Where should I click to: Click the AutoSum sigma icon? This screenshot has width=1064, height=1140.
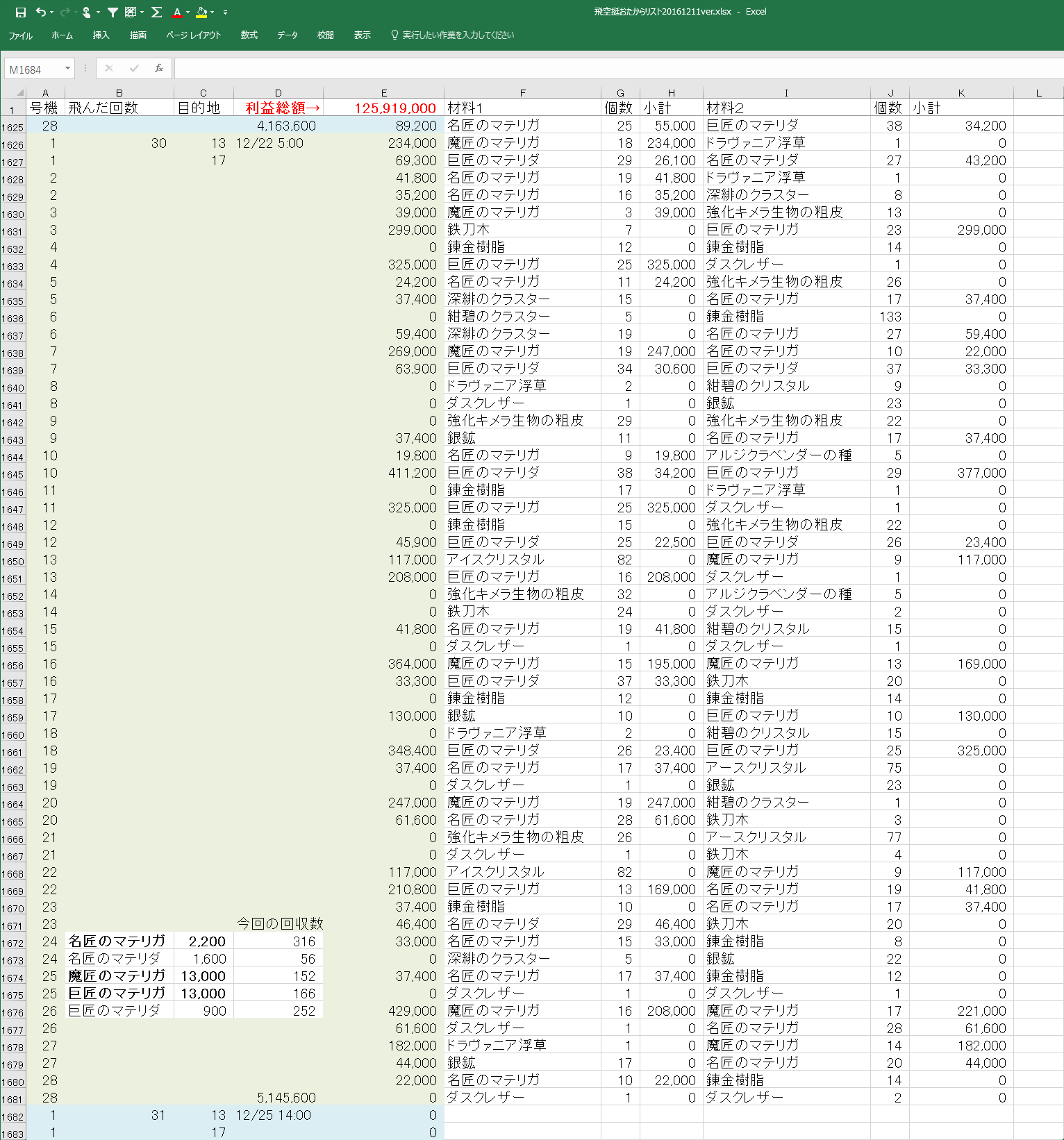click(x=157, y=12)
